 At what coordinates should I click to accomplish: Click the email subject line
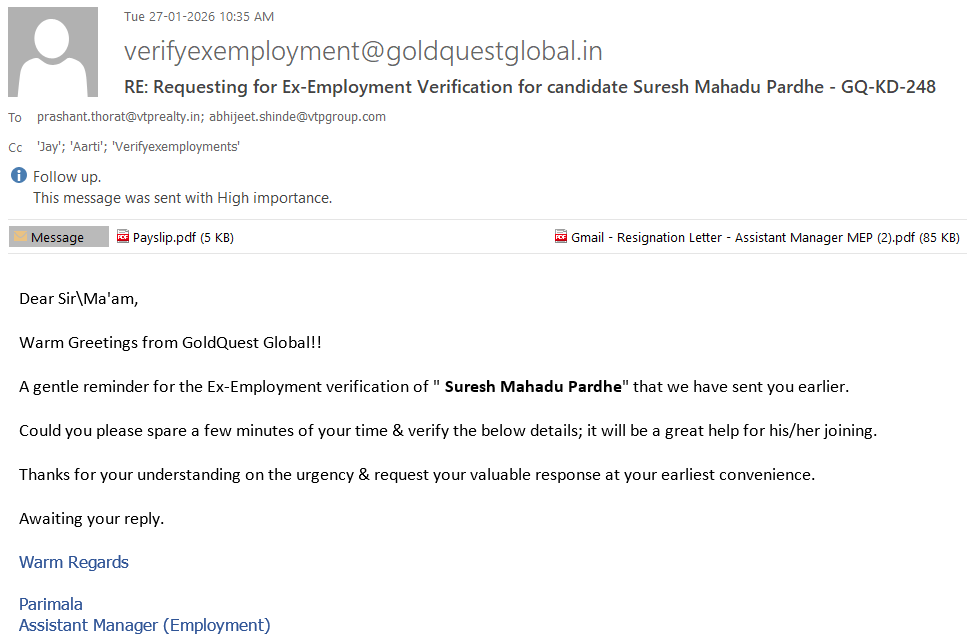tap(529, 87)
